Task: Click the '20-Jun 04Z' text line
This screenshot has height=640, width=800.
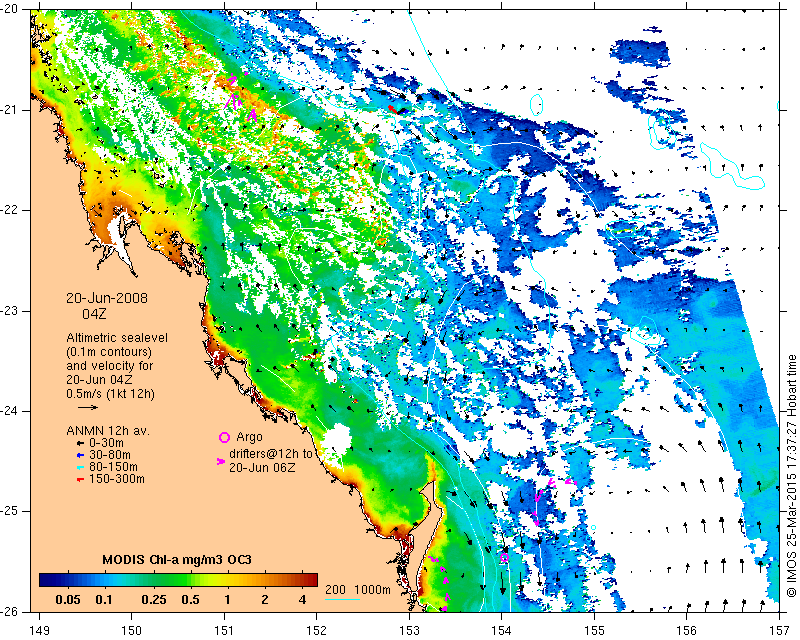Action: pos(101,379)
